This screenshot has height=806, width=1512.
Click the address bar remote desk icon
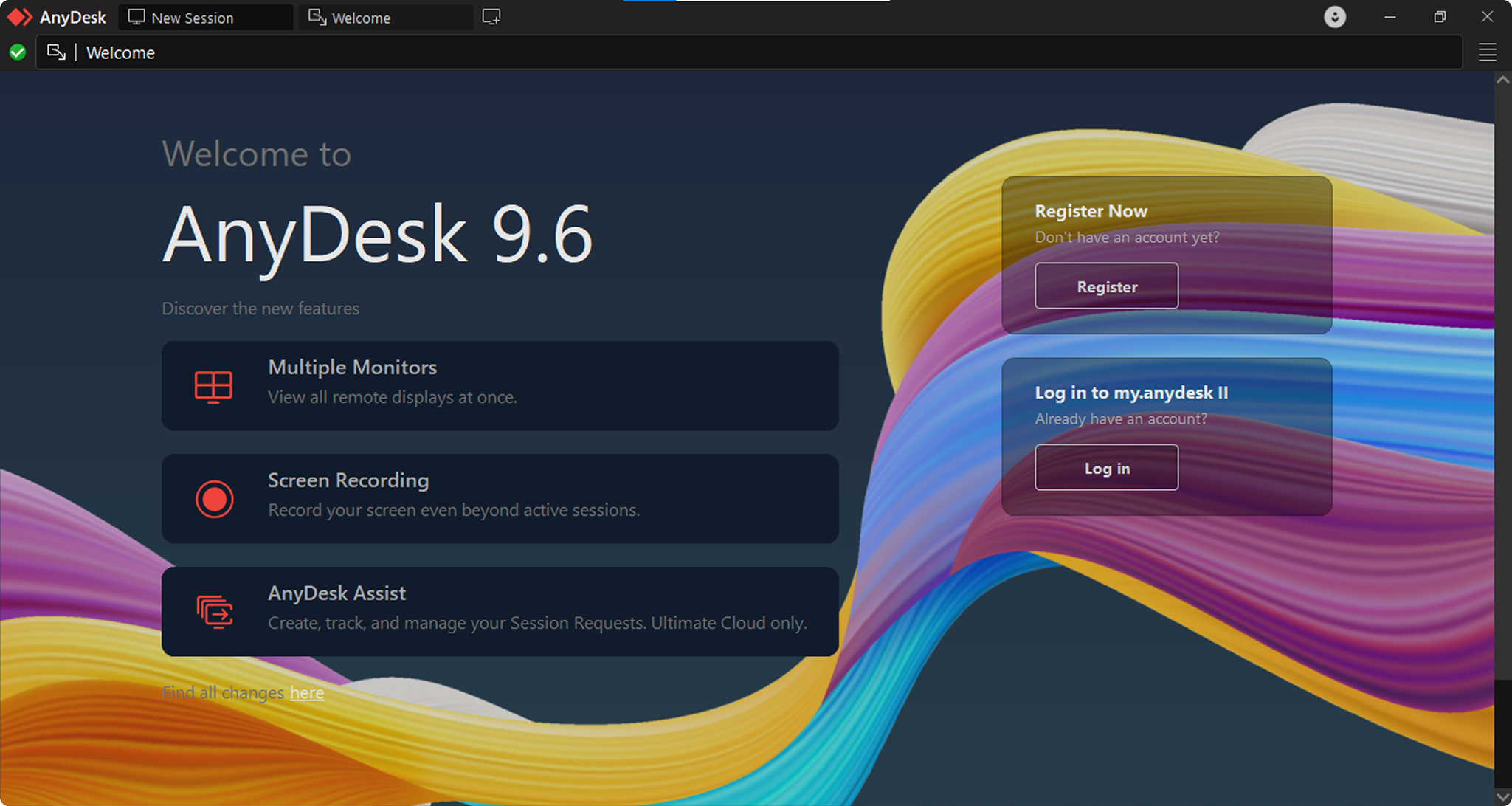tap(56, 52)
